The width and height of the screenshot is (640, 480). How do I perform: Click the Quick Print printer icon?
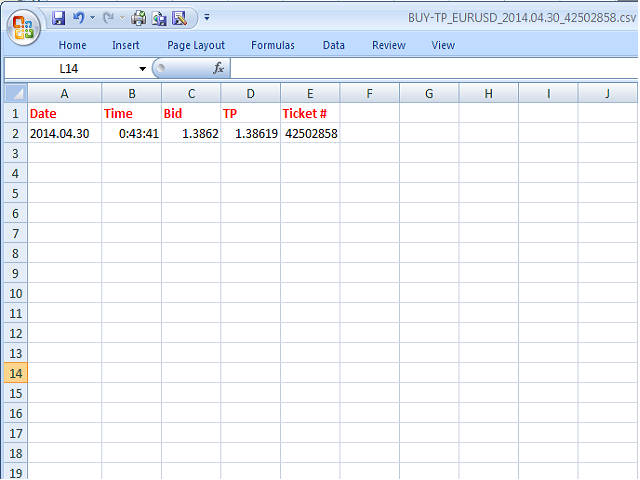138,18
